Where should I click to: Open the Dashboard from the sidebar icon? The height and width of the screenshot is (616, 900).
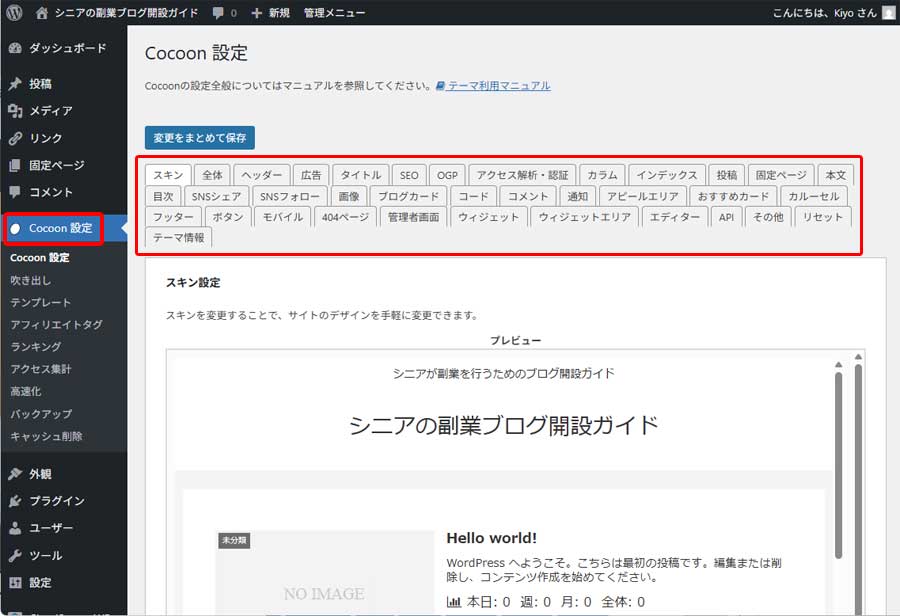pos(17,47)
